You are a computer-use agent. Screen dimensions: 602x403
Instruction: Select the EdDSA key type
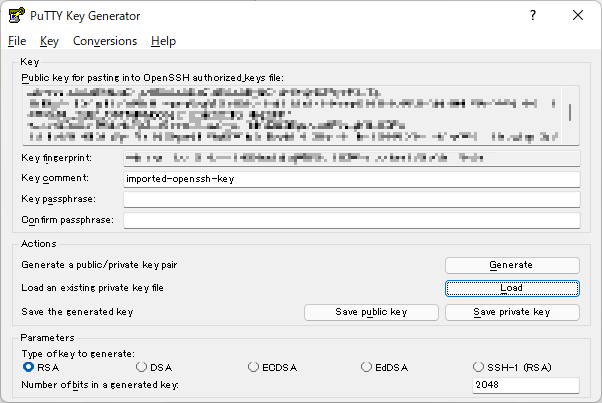point(385,367)
